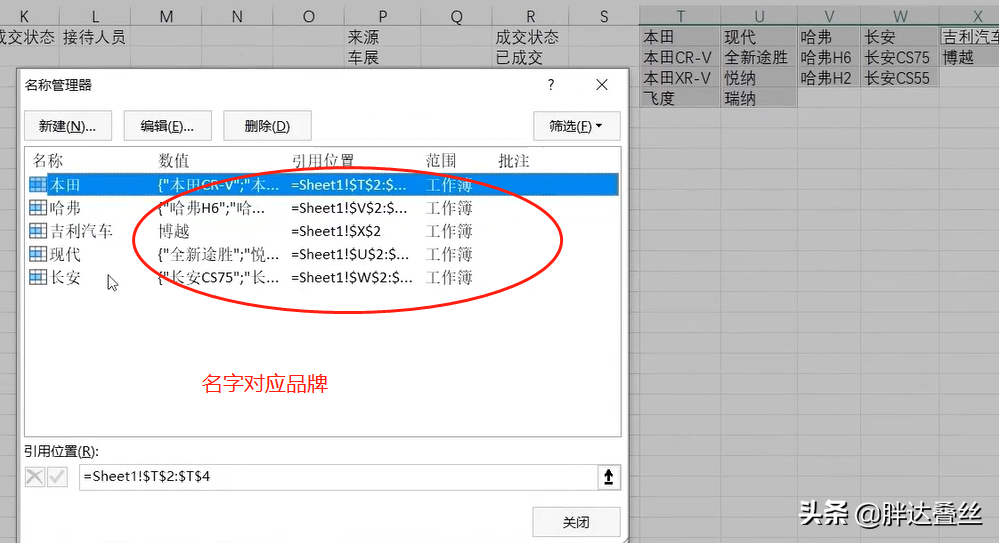Select the 长安 row name text
The height and width of the screenshot is (543, 999).
tap(65, 277)
